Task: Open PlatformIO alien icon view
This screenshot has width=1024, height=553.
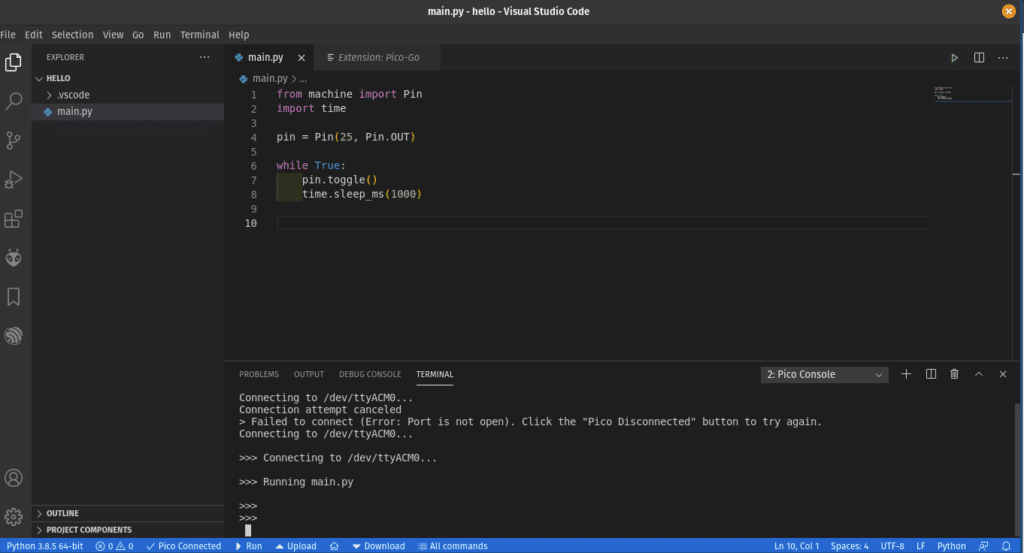Action: point(14,258)
